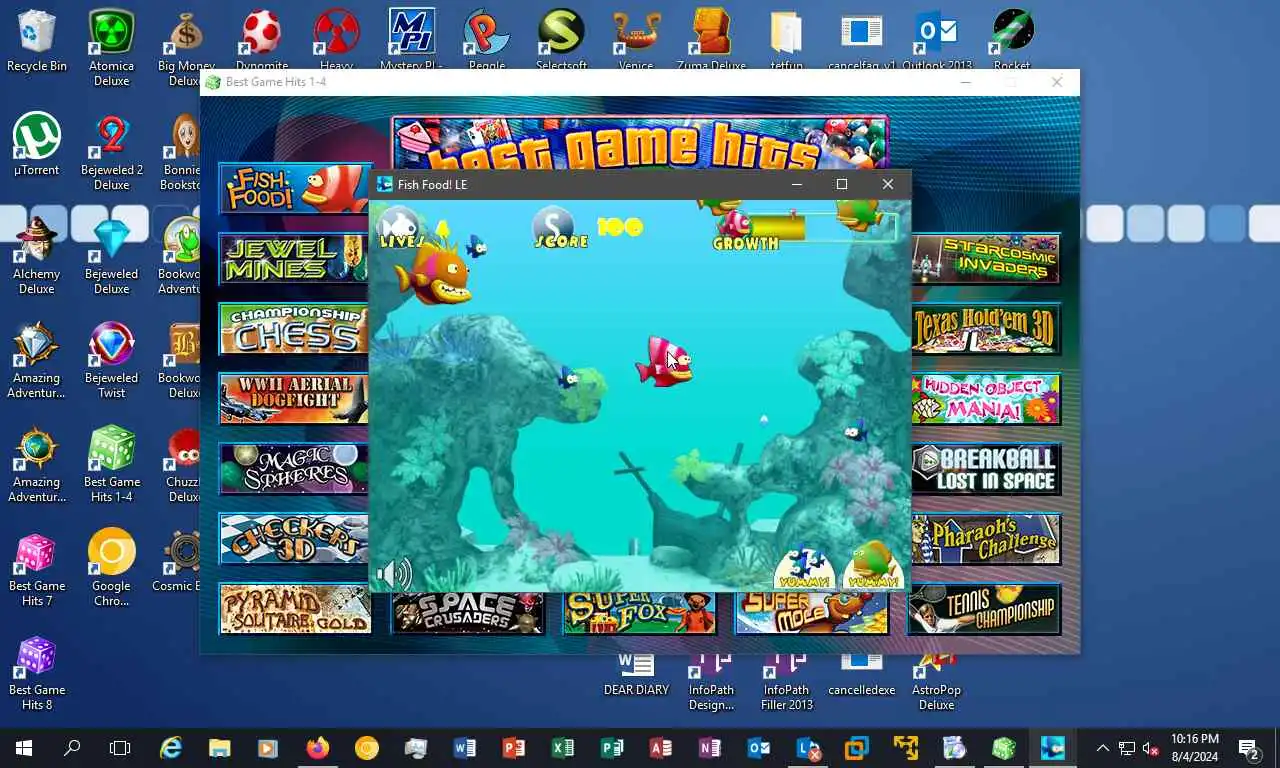Show hidden system tray icons
1280x768 pixels.
point(1102,748)
